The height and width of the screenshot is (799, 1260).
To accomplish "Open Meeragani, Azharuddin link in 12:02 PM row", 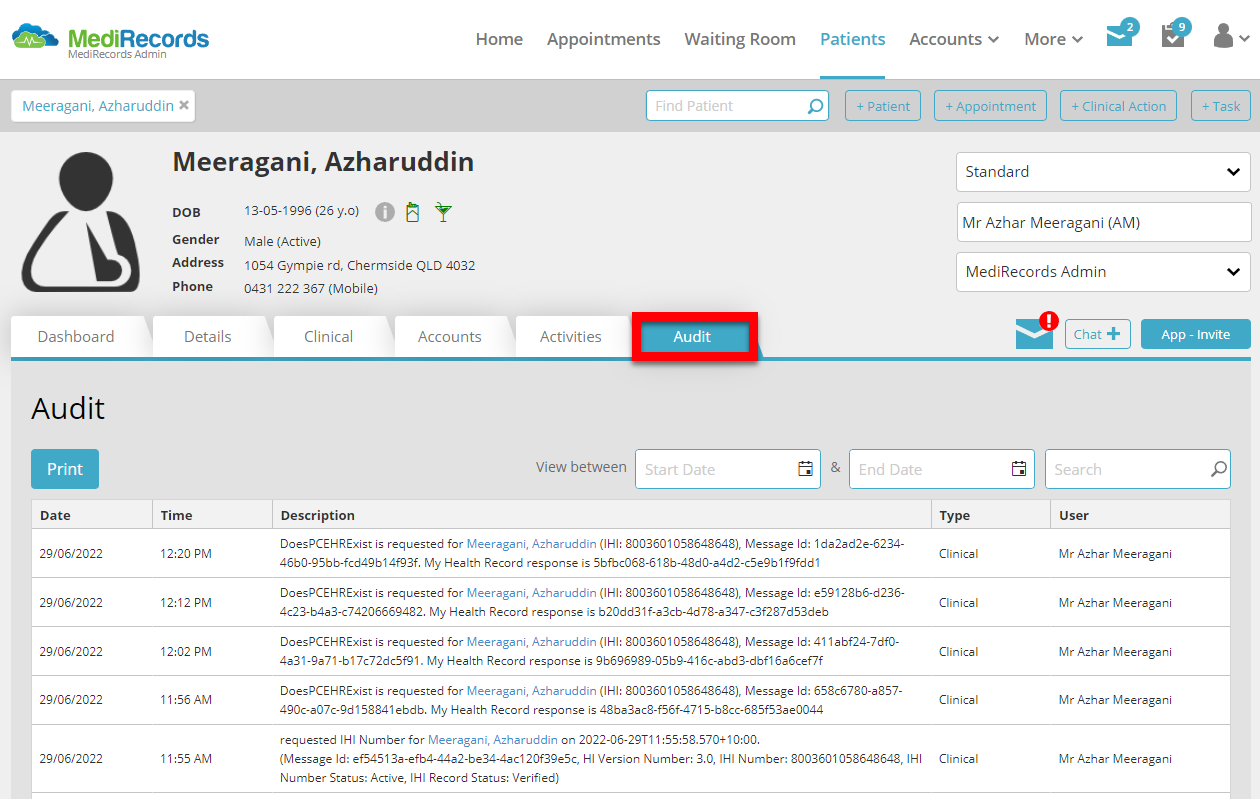I will [532, 642].
